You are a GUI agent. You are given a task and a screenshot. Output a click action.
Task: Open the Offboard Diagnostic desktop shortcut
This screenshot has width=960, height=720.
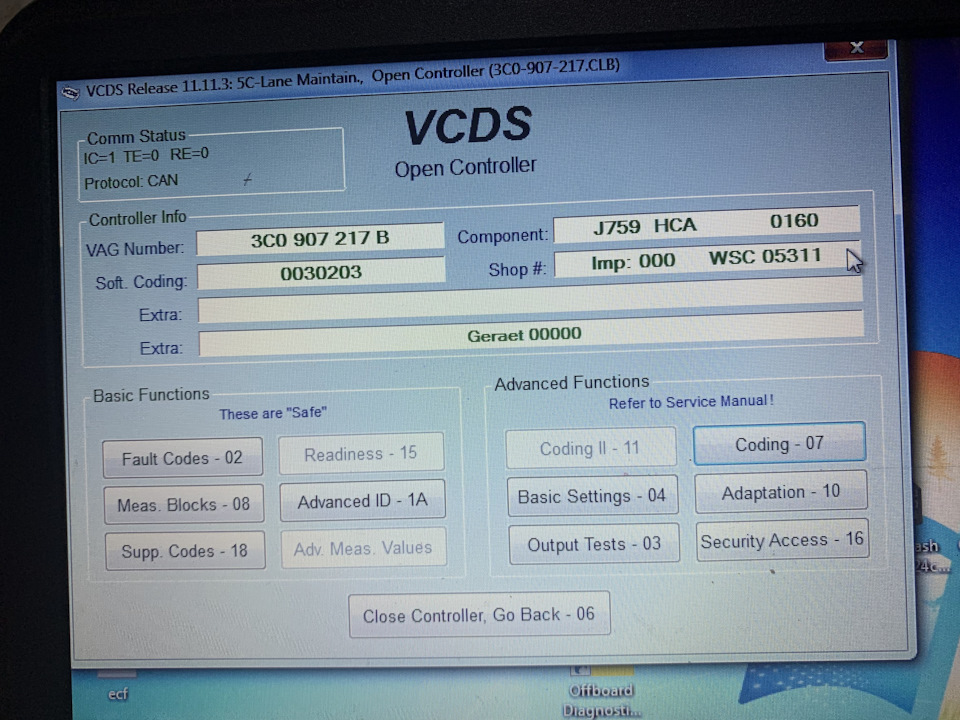point(601,691)
